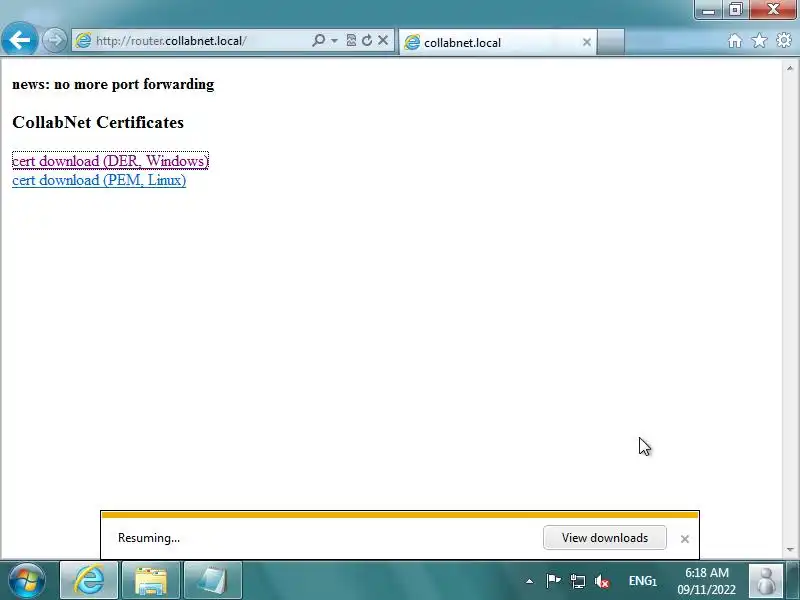Click the page icon in the address bar
The width and height of the screenshot is (800, 600).
83,40
